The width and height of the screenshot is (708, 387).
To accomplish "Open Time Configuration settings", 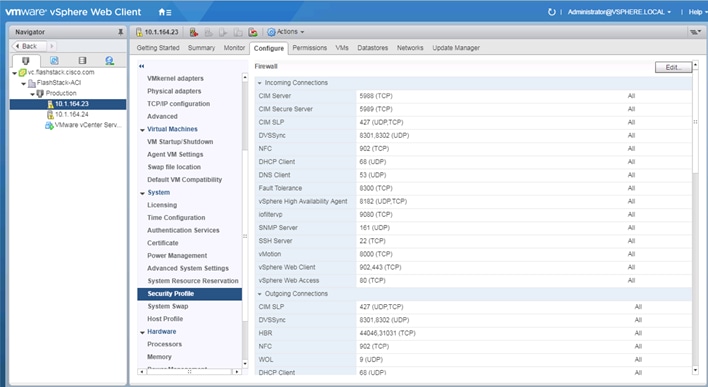I will click(x=176, y=218).
